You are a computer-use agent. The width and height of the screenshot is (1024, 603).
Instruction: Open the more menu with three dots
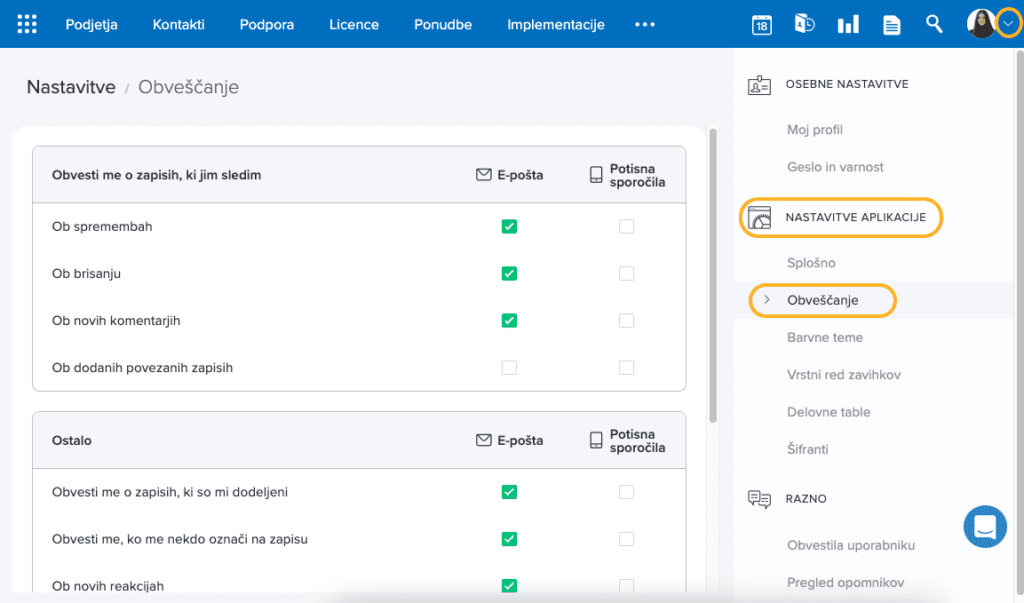645,24
